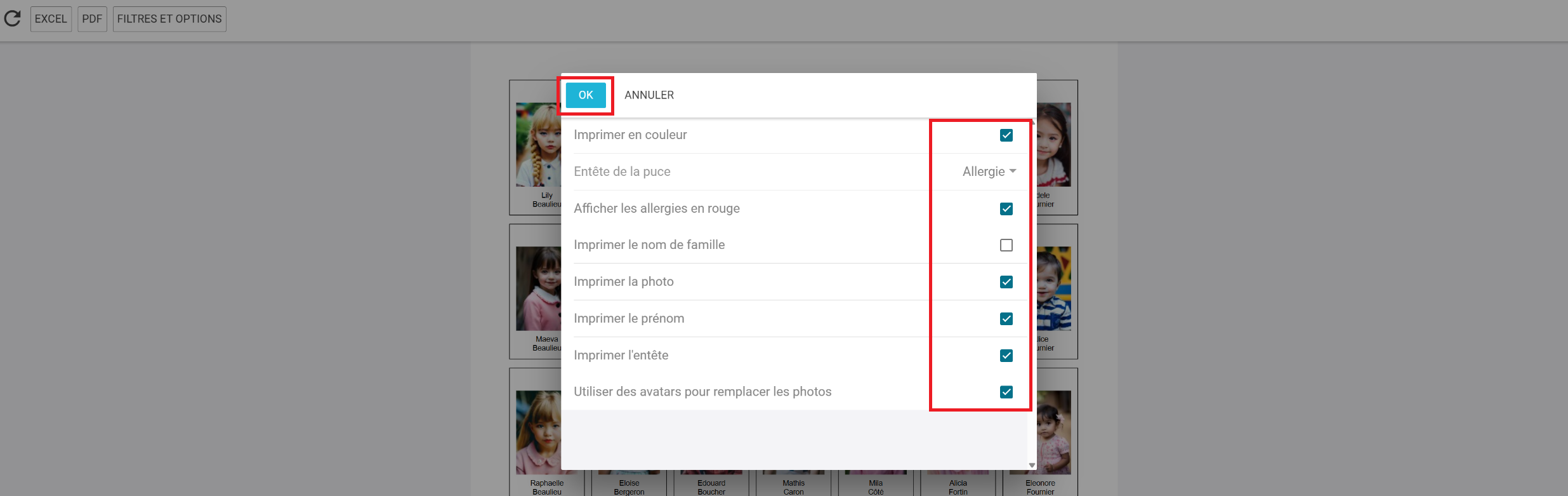
Task: Select Maeva Beaulieu's photo thumbnail
Action: [537, 289]
